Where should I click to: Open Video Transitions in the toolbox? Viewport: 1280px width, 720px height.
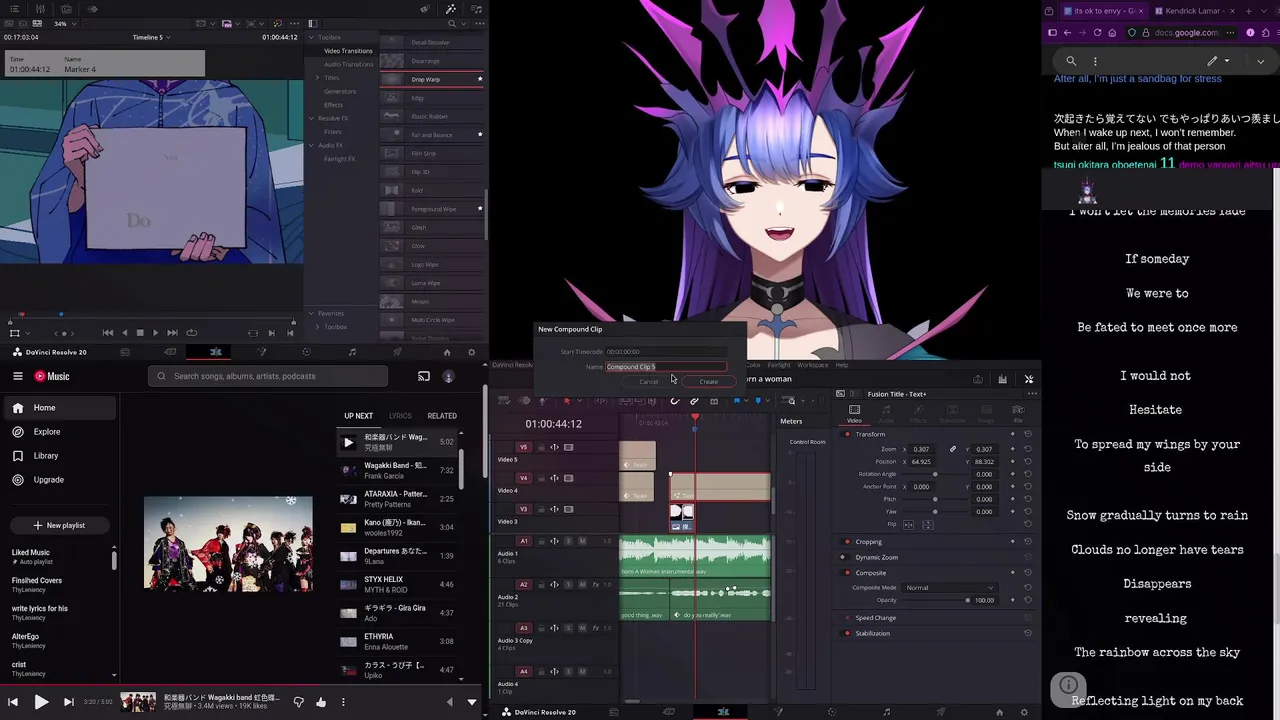[x=348, y=50]
